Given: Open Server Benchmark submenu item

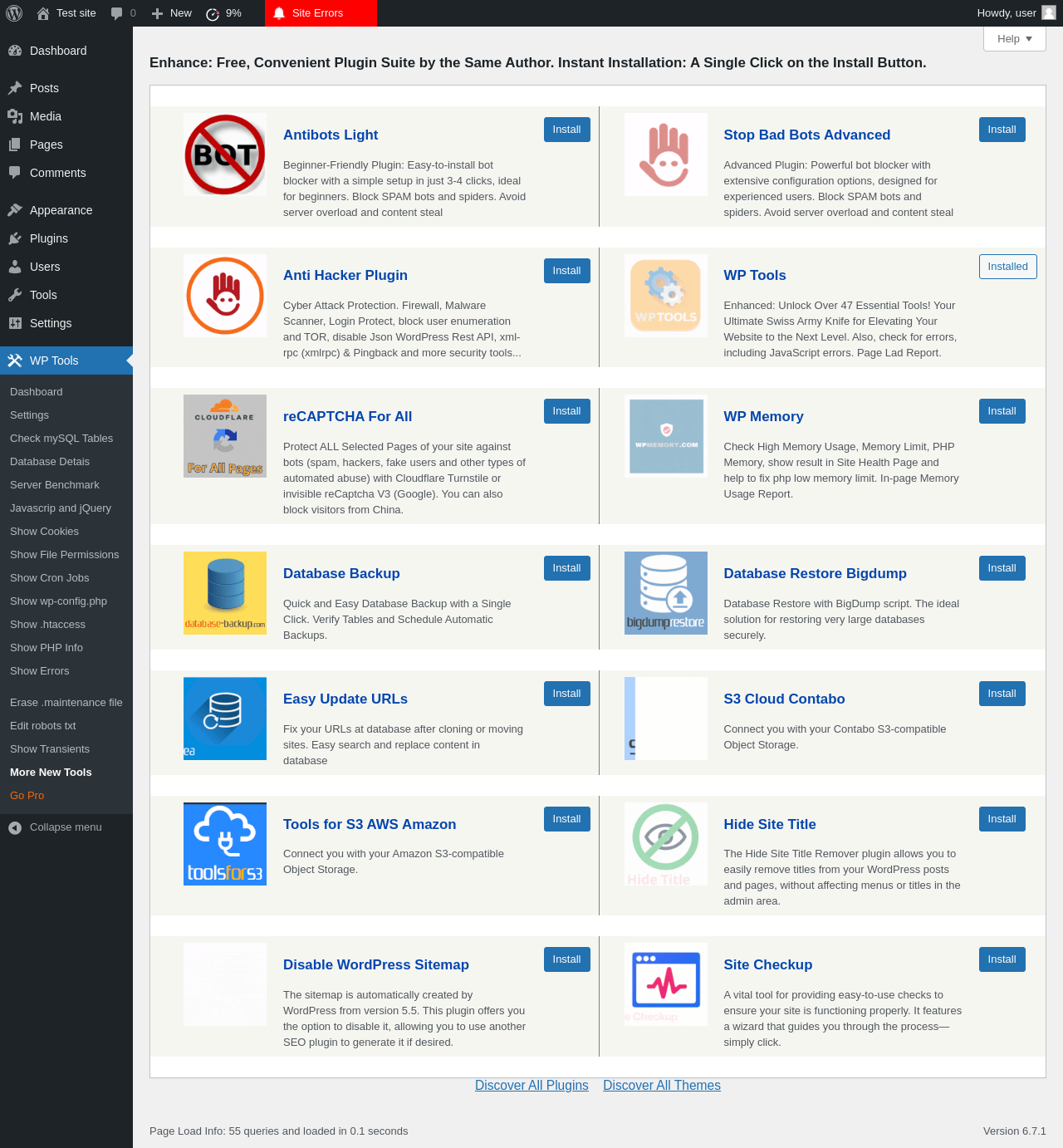Looking at the screenshot, I should (55, 485).
